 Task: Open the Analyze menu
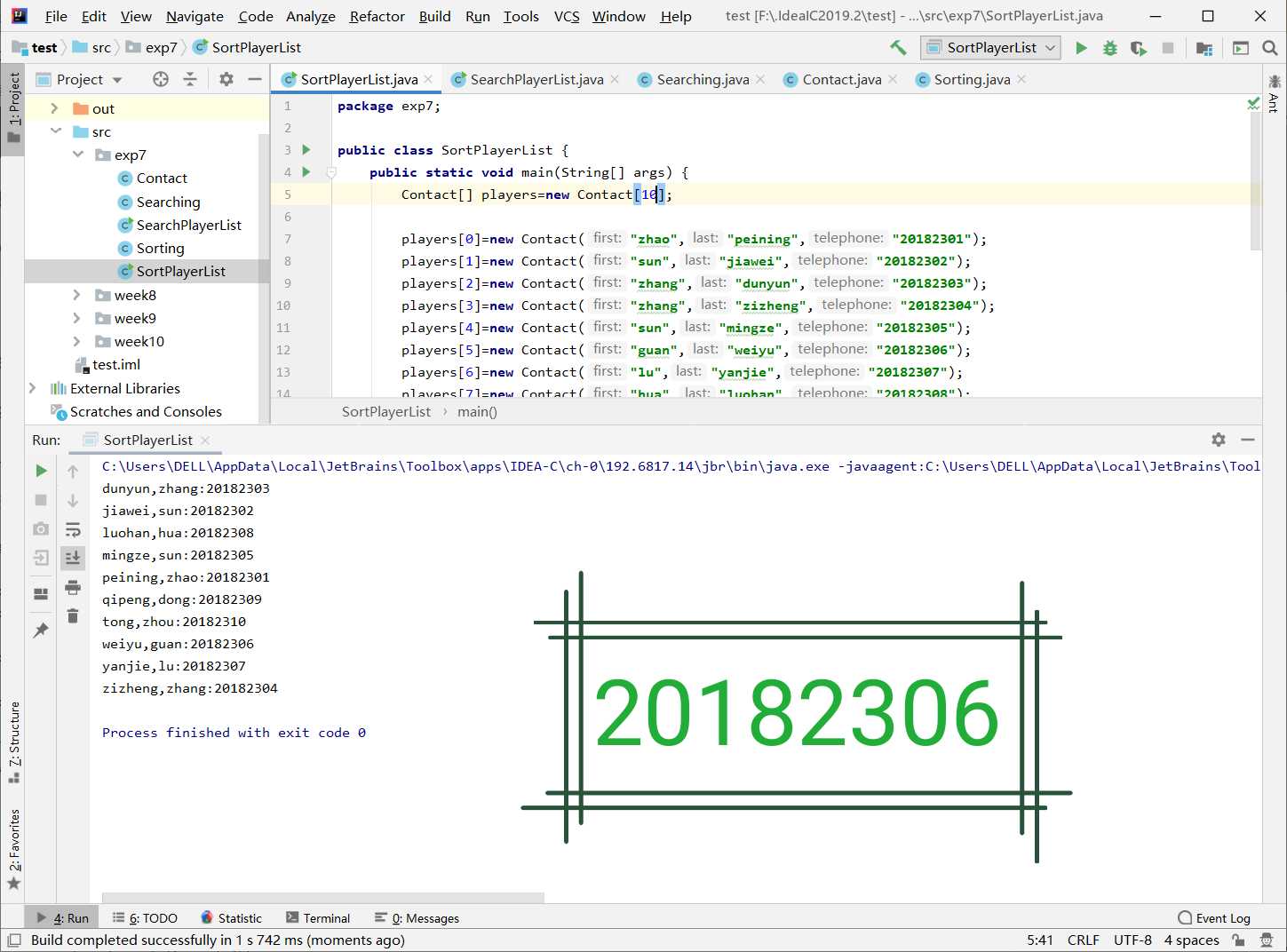click(310, 16)
